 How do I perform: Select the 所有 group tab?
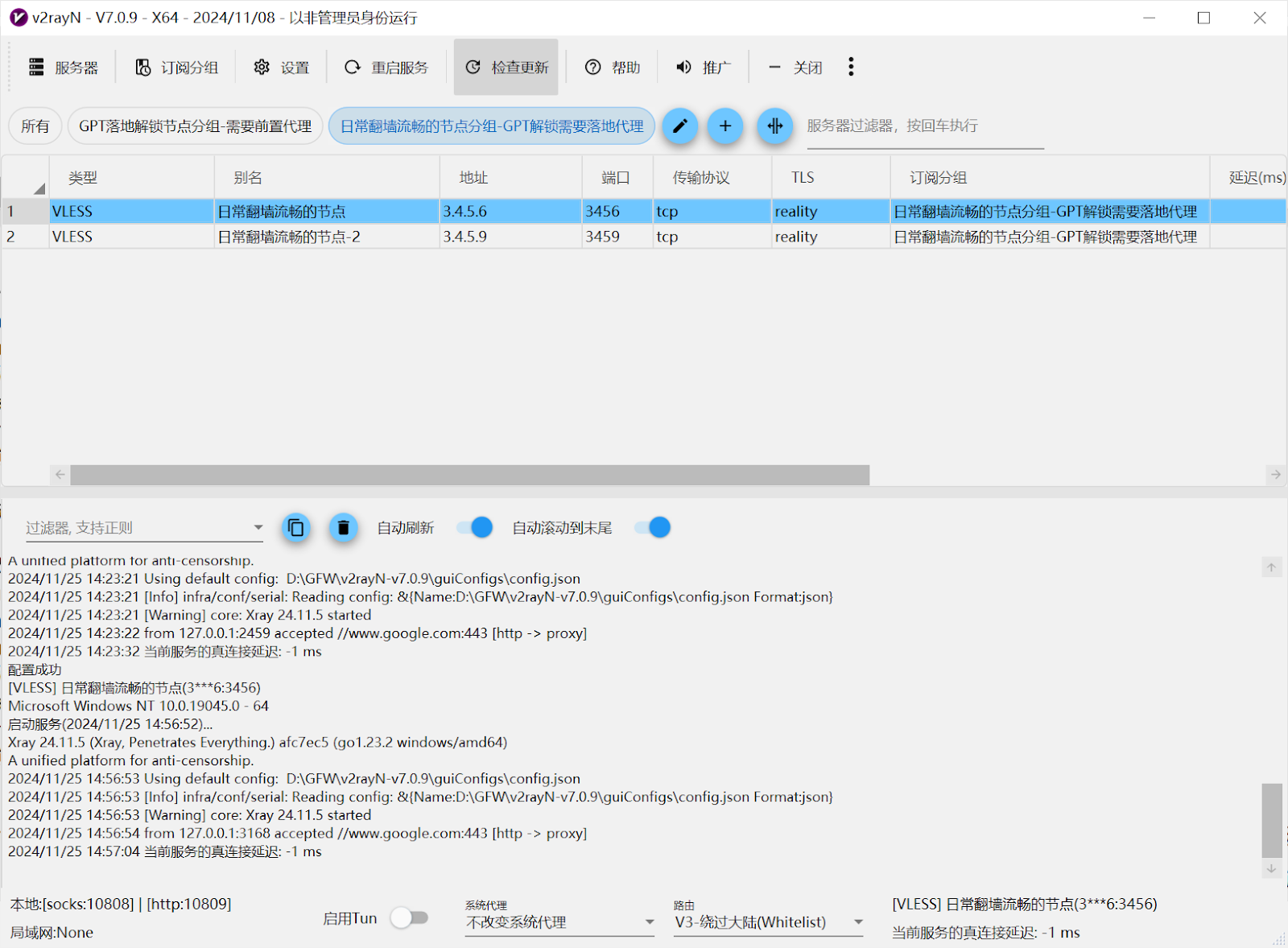35,126
